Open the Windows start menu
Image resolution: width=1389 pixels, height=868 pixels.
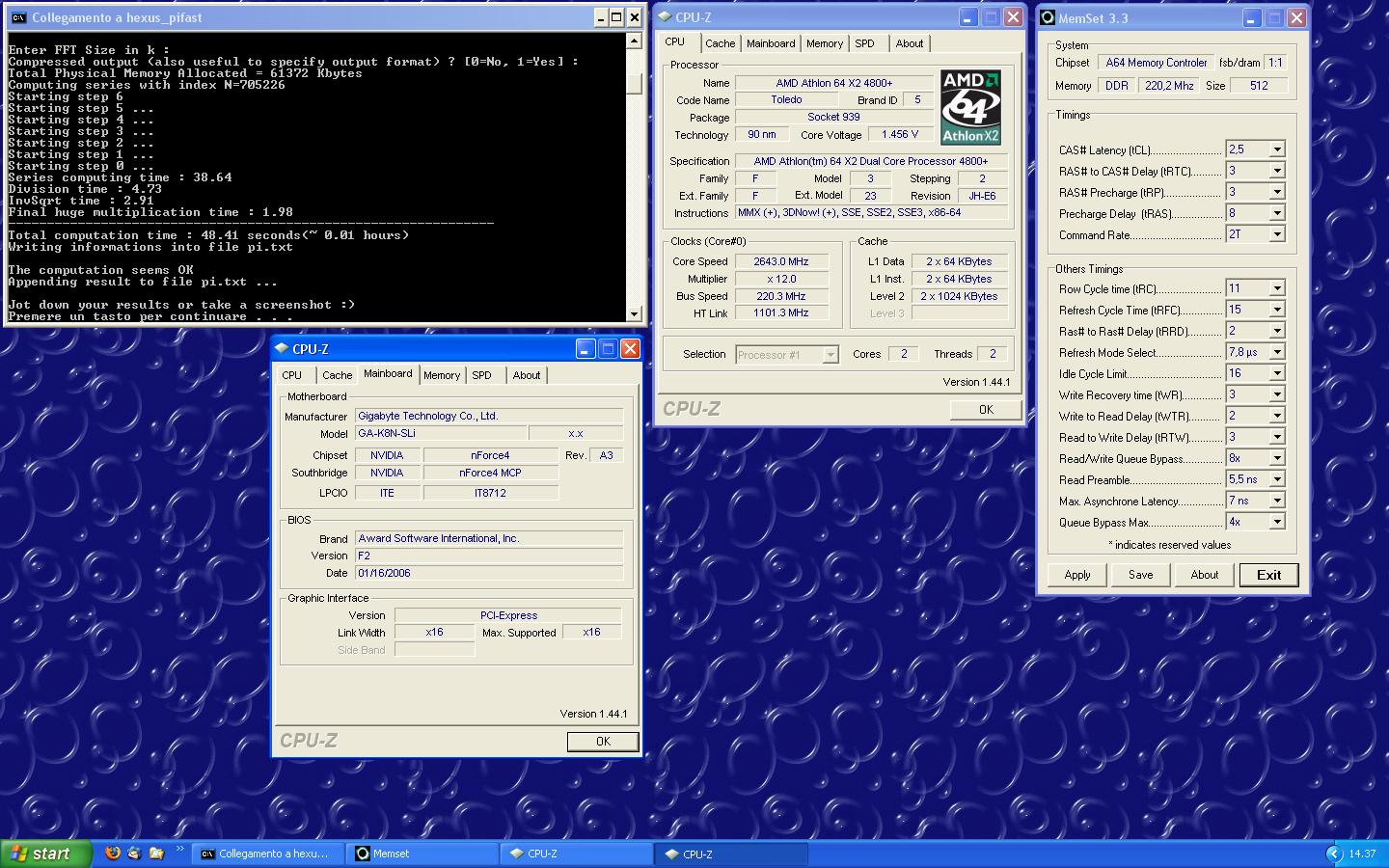(x=46, y=854)
